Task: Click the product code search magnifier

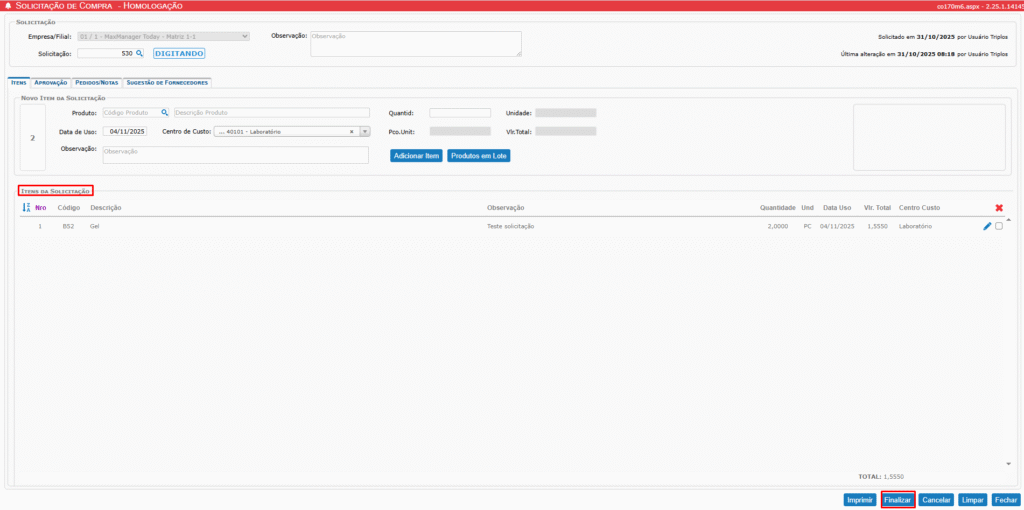Action: 165,113
